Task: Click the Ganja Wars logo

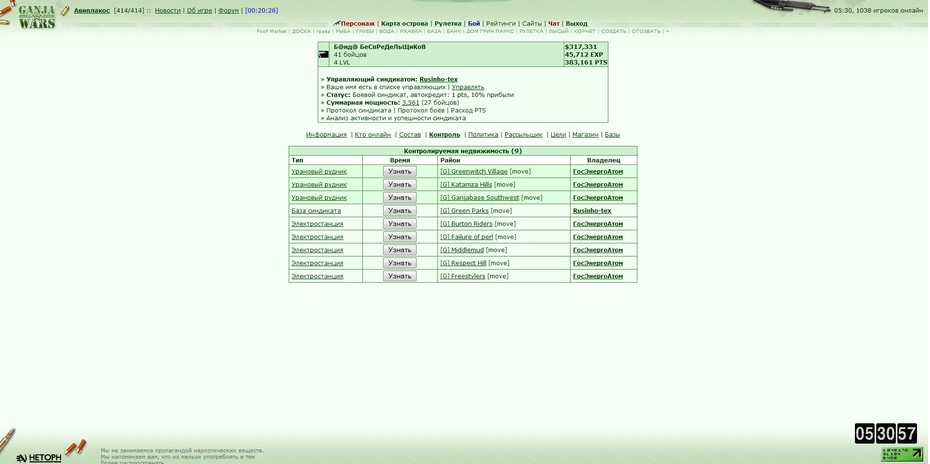Action: tap(37, 17)
